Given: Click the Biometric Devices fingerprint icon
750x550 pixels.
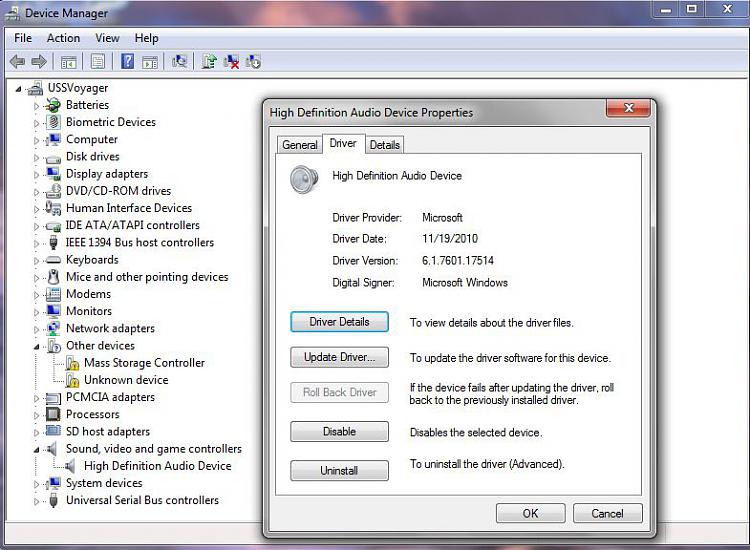Looking at the screenshot, I should click(x=54, y=122).
